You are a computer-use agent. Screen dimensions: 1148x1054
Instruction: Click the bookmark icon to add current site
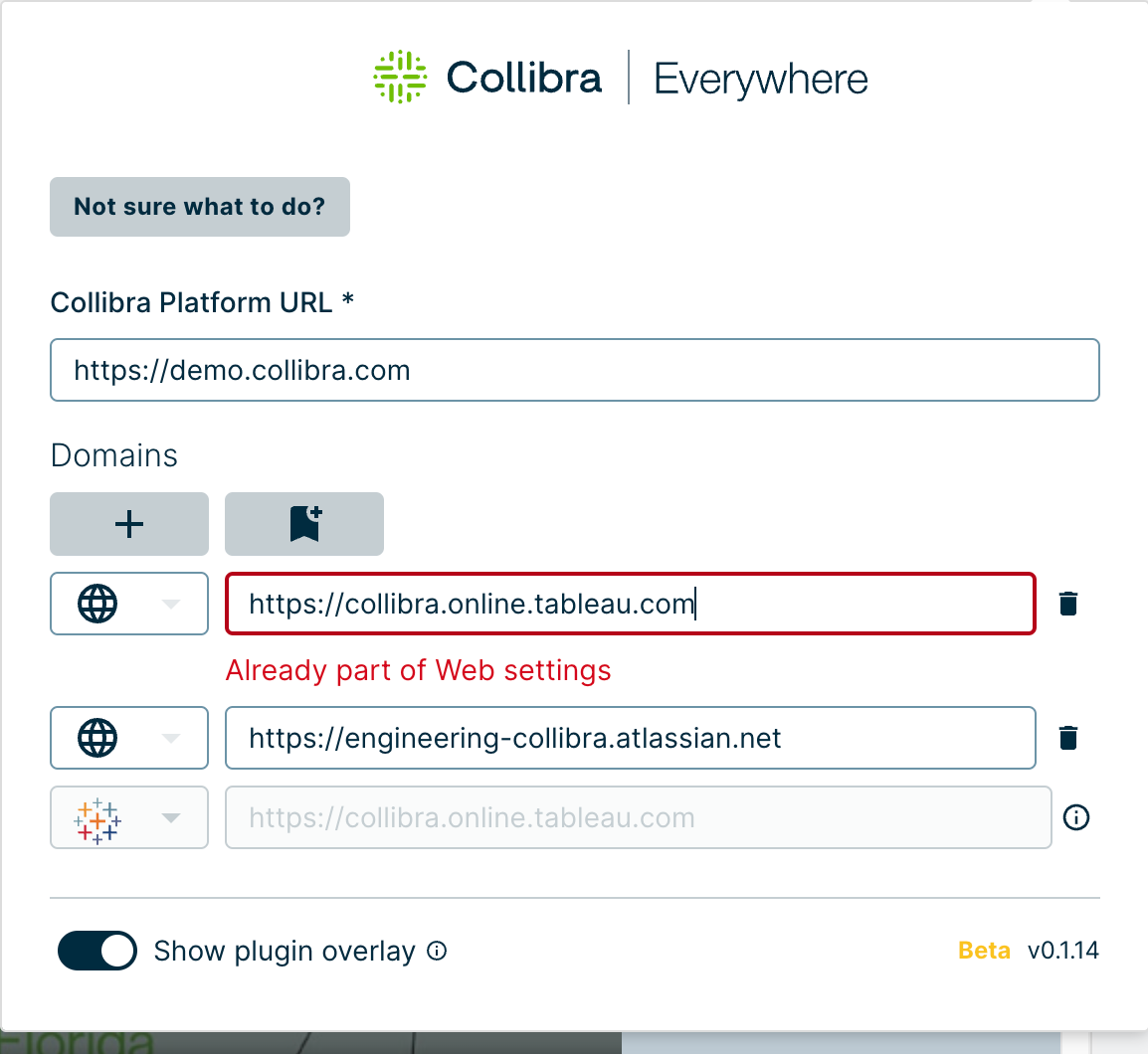point(304,524)
